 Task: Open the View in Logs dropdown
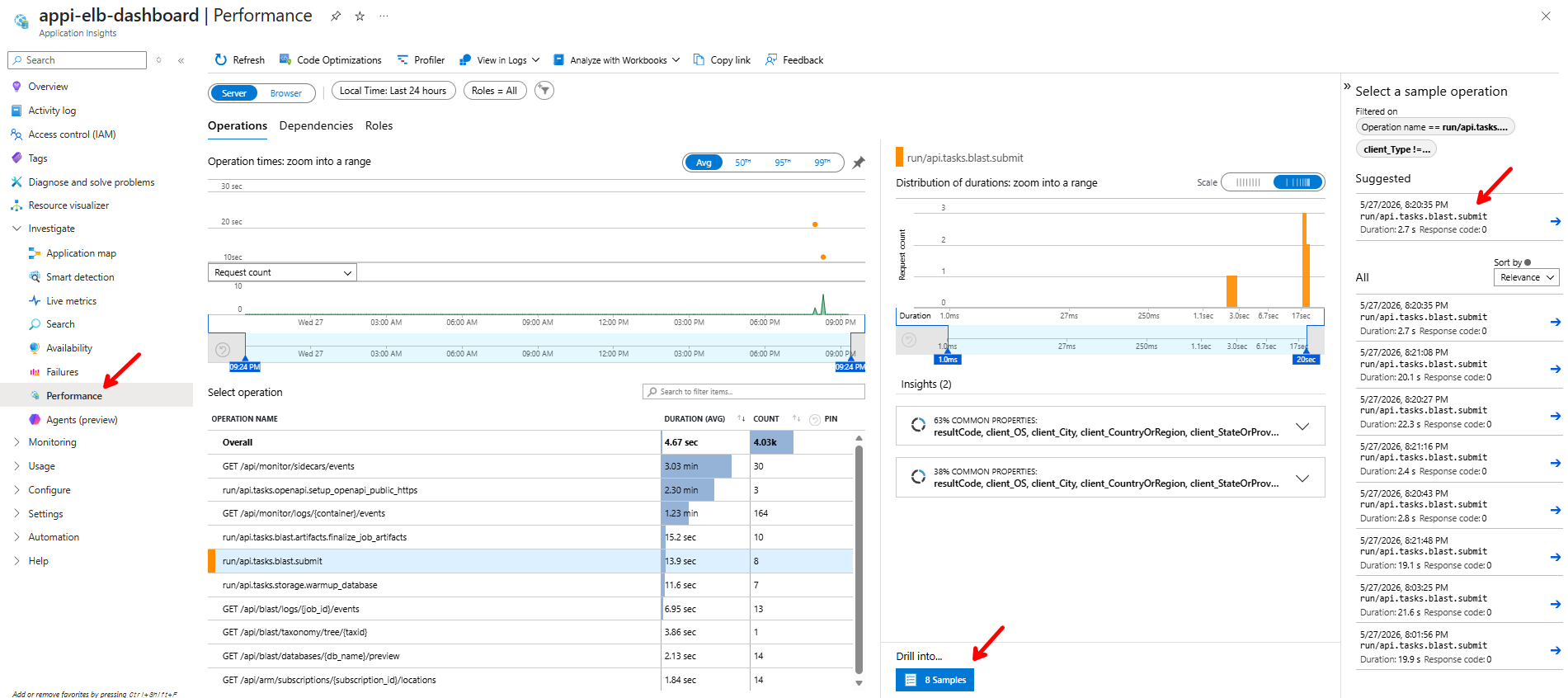pyautogui.click(x=499, y=59)
